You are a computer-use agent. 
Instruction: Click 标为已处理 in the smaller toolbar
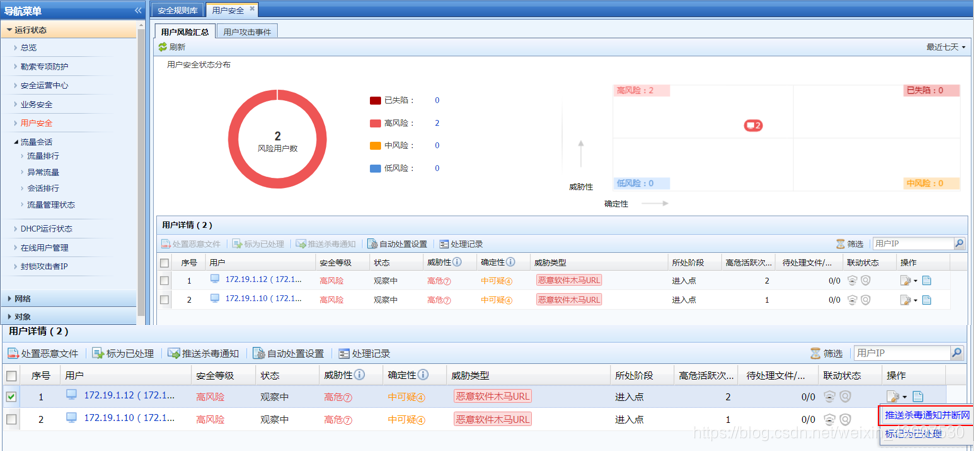point(258,244)
